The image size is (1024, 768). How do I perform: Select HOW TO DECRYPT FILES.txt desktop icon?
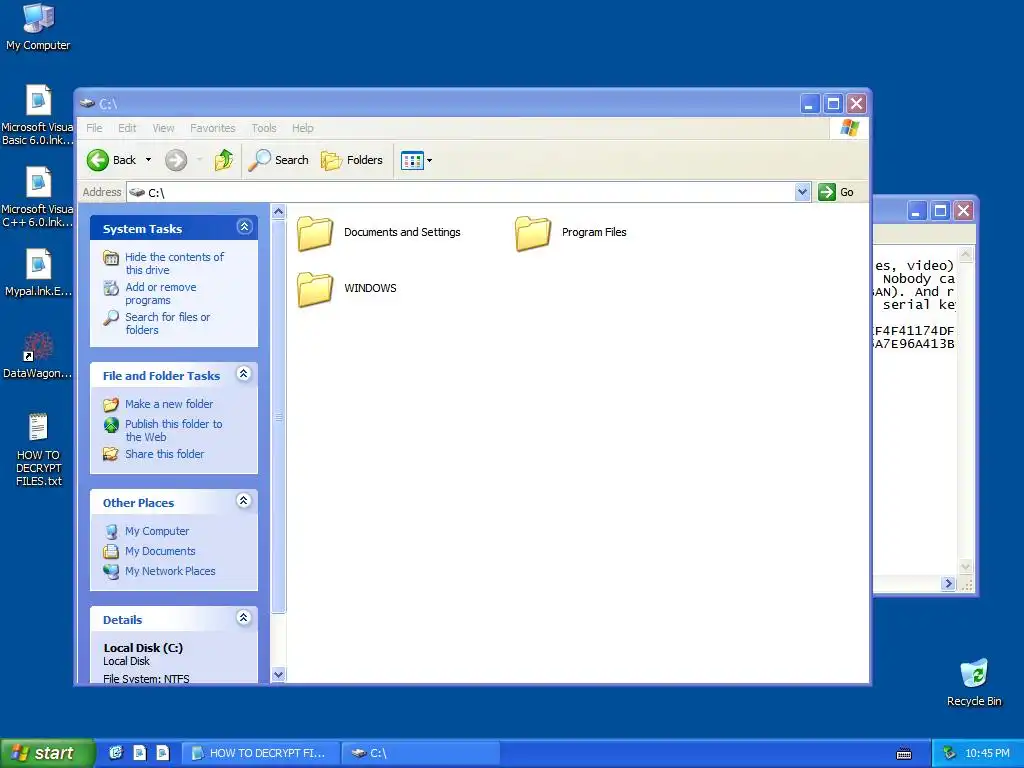[39, 450]
